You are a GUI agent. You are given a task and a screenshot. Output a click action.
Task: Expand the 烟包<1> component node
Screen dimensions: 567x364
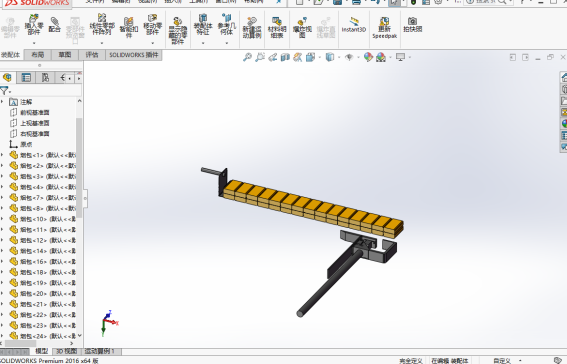pyautogui.click(x=2, y=155)
